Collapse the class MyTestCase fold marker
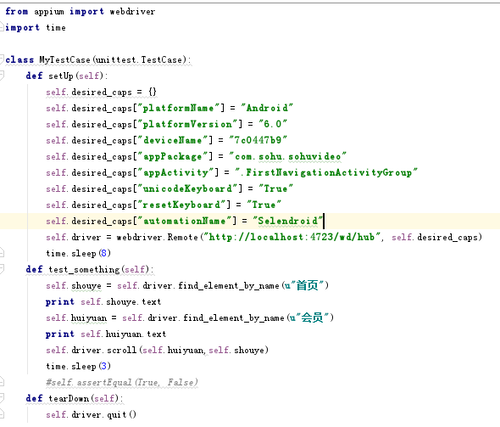Viewport: 500px width, 427px height. point(1,60)
